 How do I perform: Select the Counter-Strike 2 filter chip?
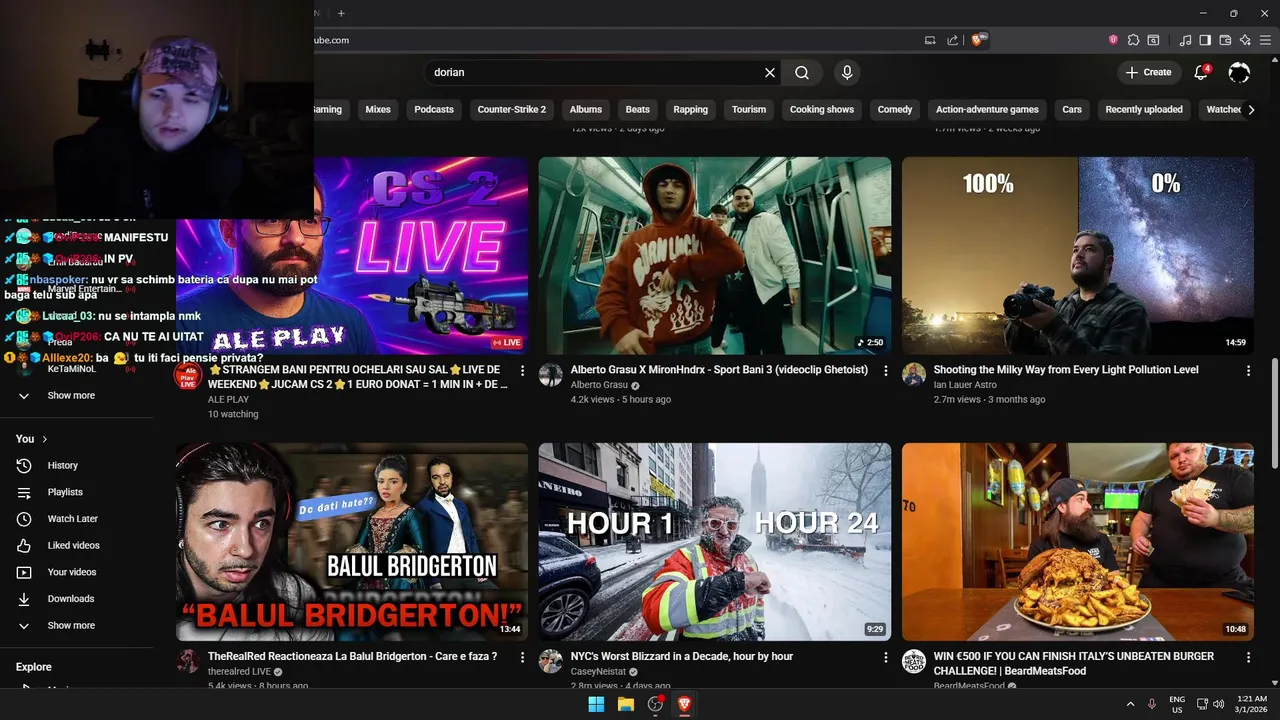(x=512, y=110)
